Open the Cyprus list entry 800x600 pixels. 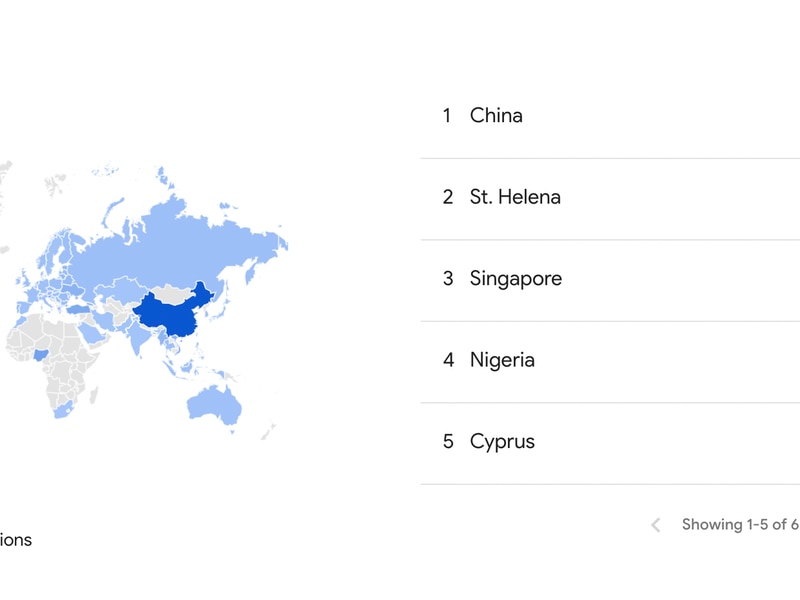click(502, 442)
